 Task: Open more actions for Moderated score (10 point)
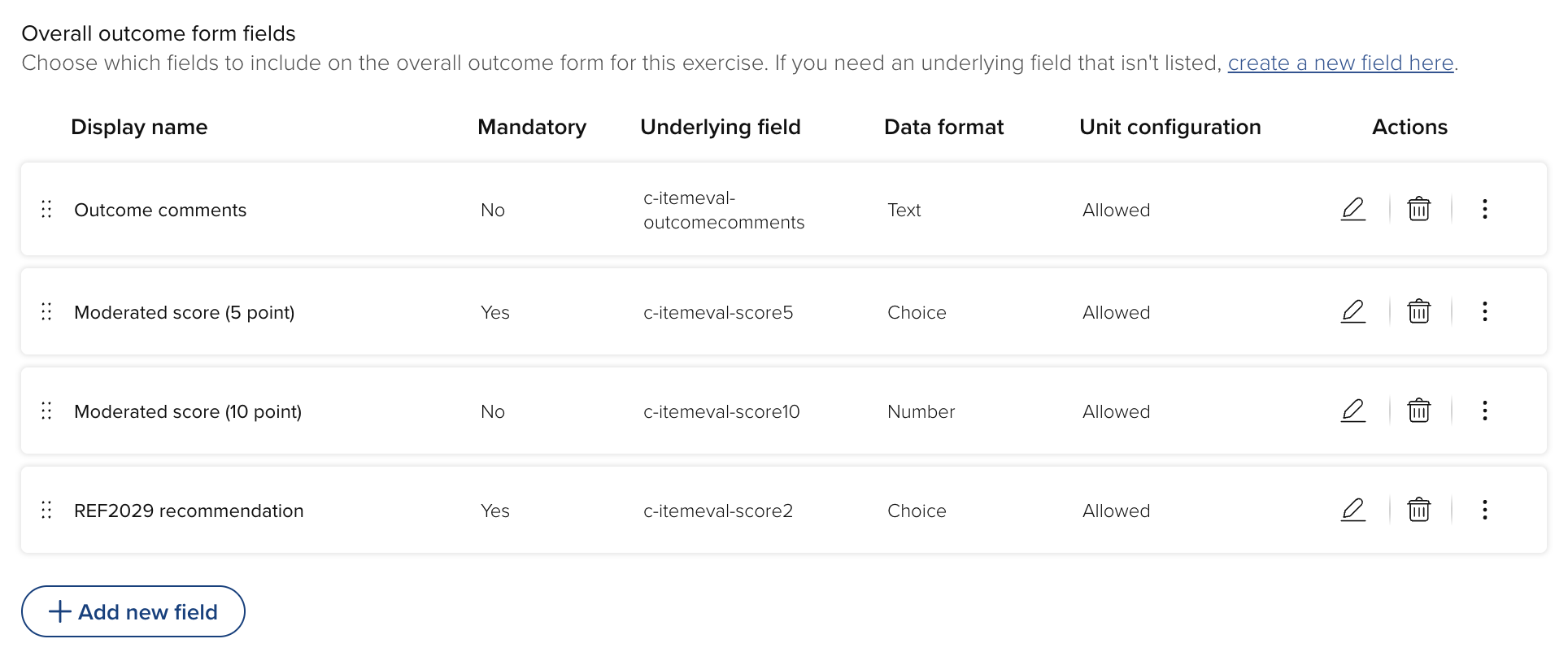tap(1485, 411)
